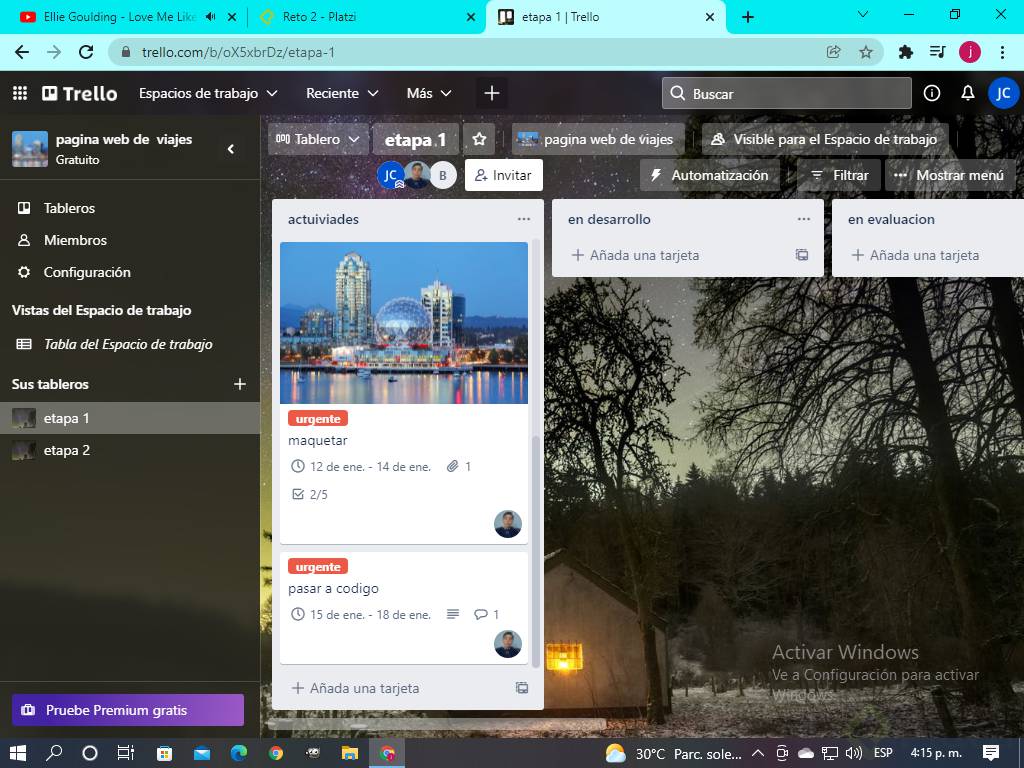Add a new board with the plus icon
The width and height of the screenshot is (1024, 768).
(240, 384)
